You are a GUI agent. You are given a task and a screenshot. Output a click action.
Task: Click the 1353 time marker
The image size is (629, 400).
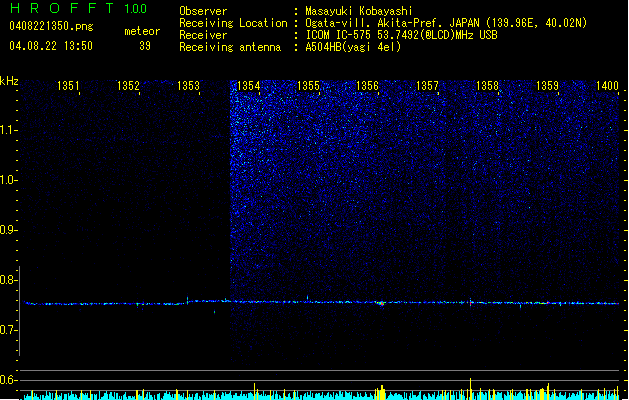pyautogui.click(x=188, y=85)
